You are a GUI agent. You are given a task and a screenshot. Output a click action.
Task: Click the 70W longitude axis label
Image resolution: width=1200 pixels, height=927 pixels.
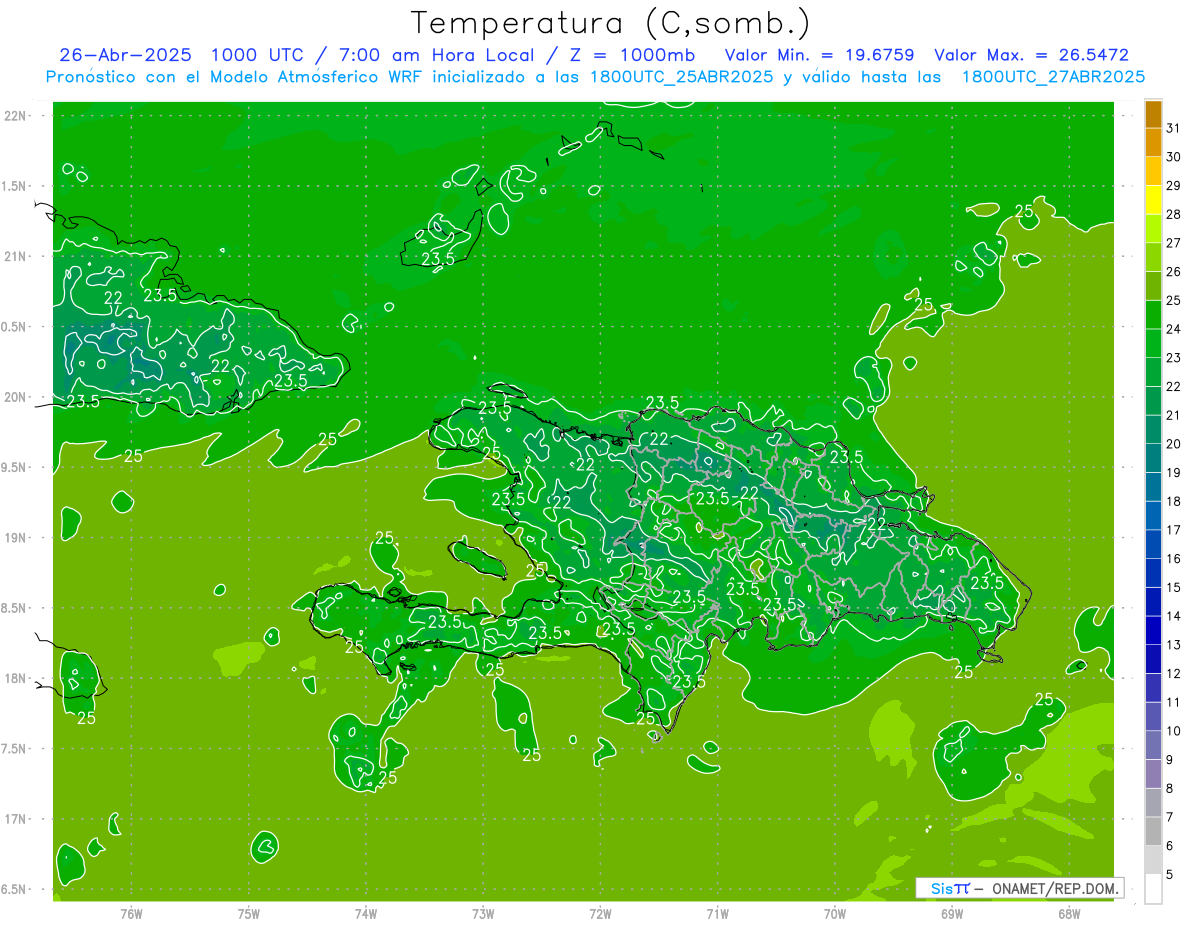(x=835, y=913)
